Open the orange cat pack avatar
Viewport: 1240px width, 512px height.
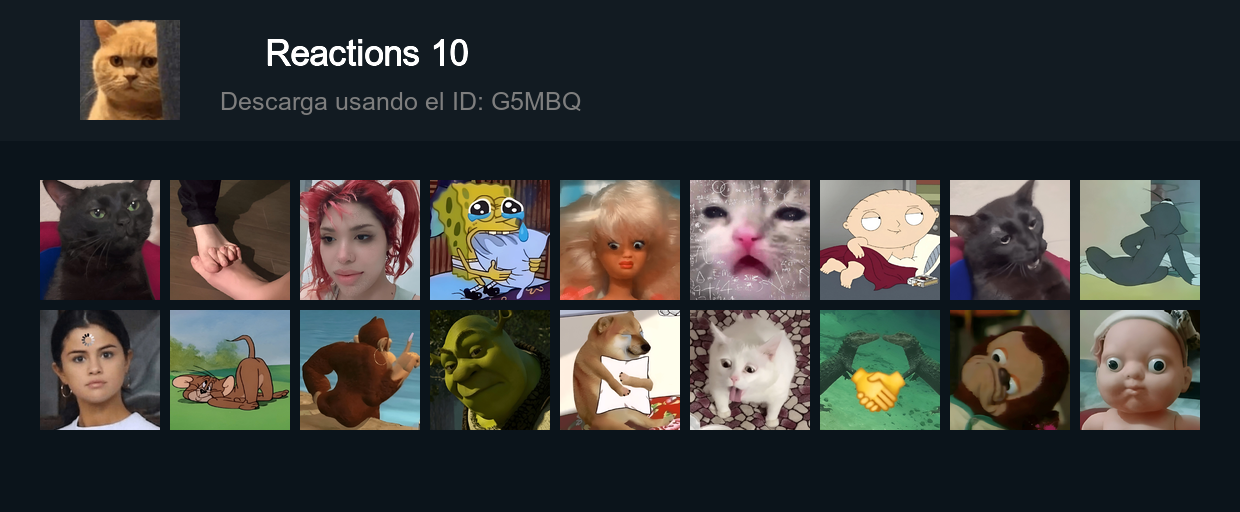click(x=130, y=70)
